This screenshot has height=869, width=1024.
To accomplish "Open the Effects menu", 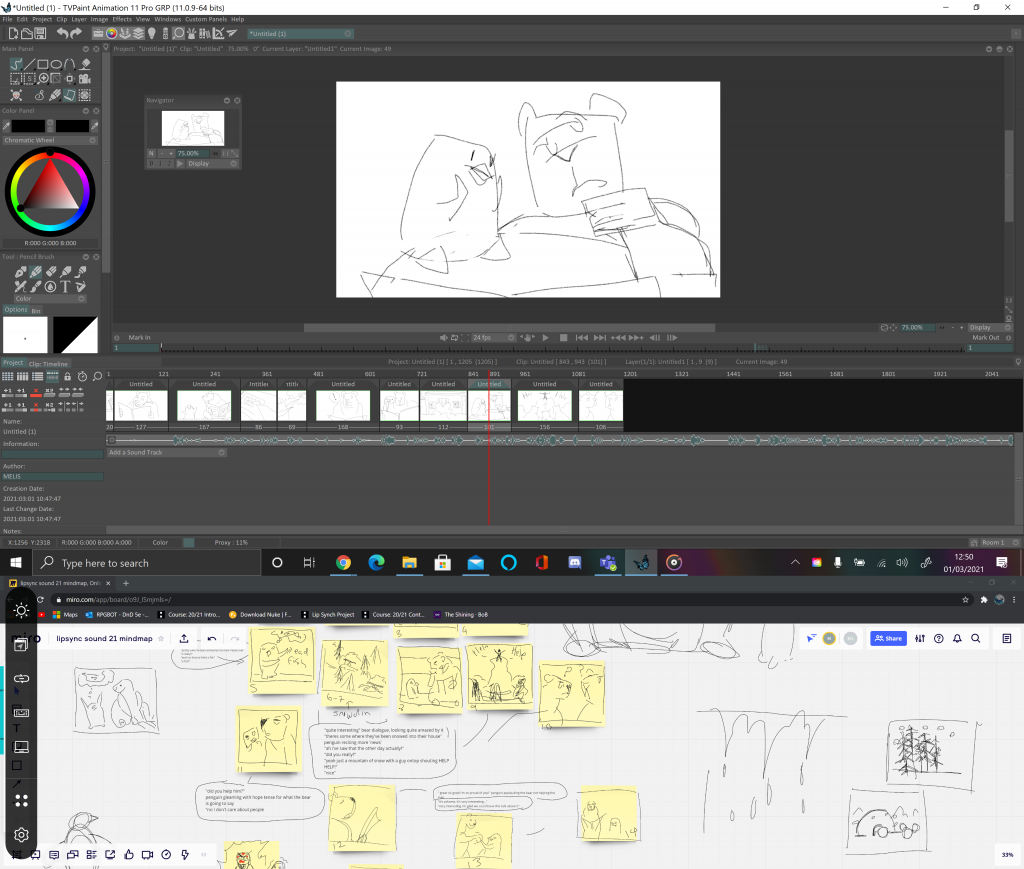I will (121, 20).
